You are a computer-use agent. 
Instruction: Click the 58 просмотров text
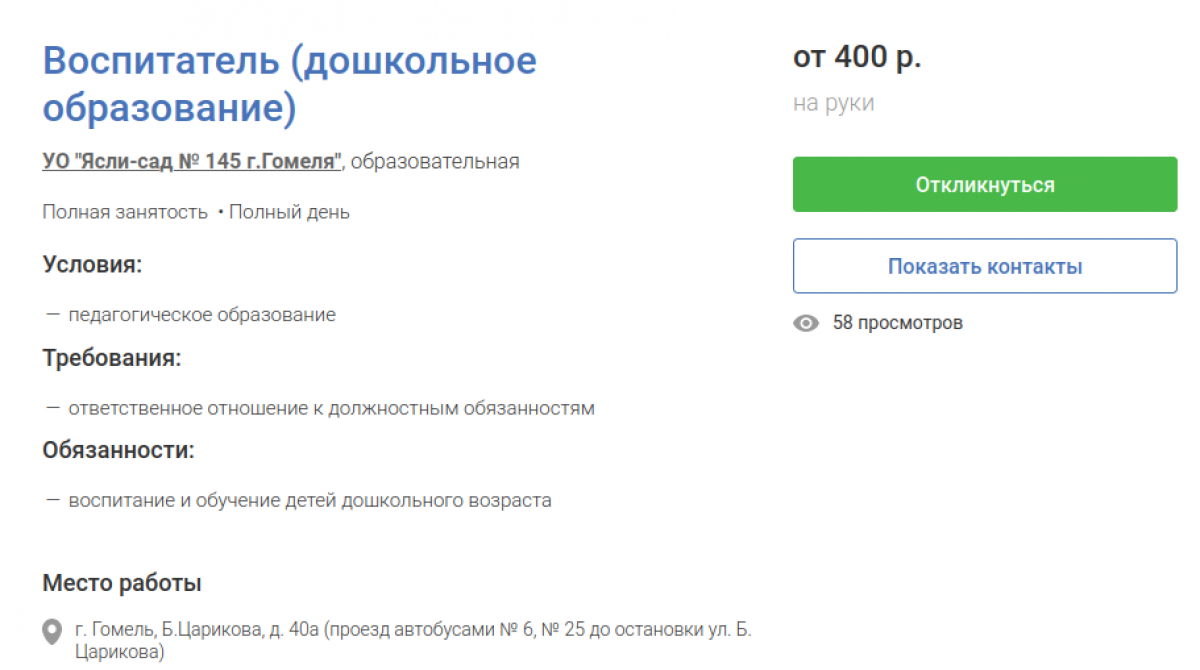click(898, 323)
